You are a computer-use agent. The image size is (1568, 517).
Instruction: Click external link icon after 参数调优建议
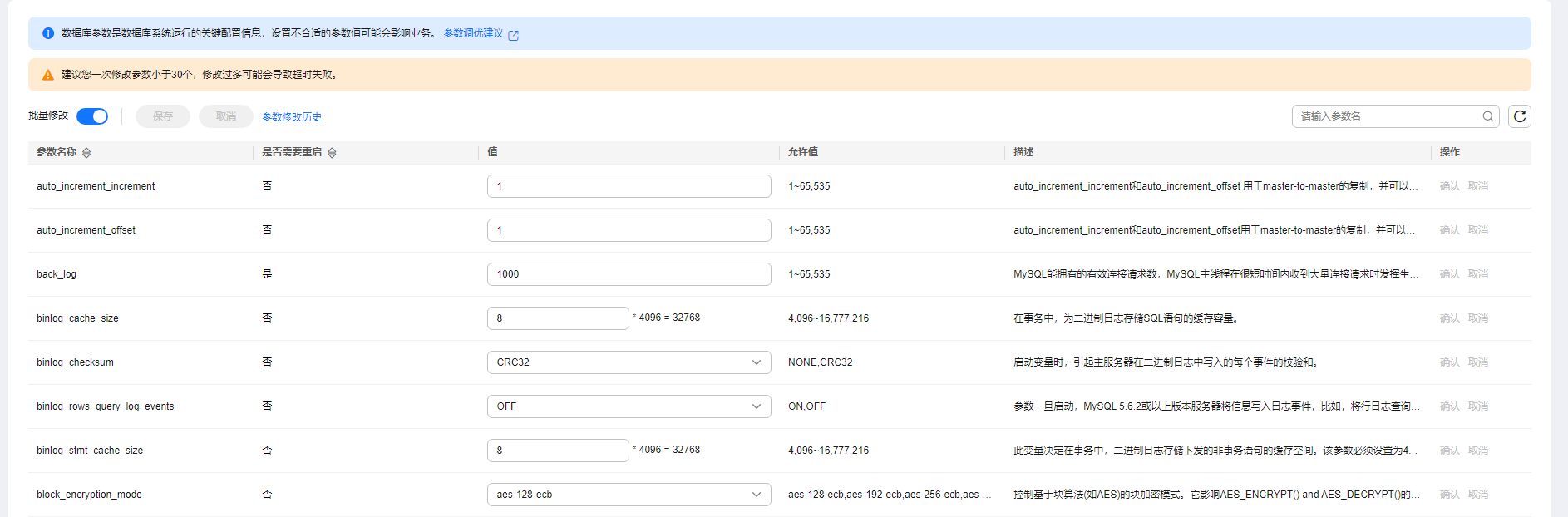click(x=513, y=35)
